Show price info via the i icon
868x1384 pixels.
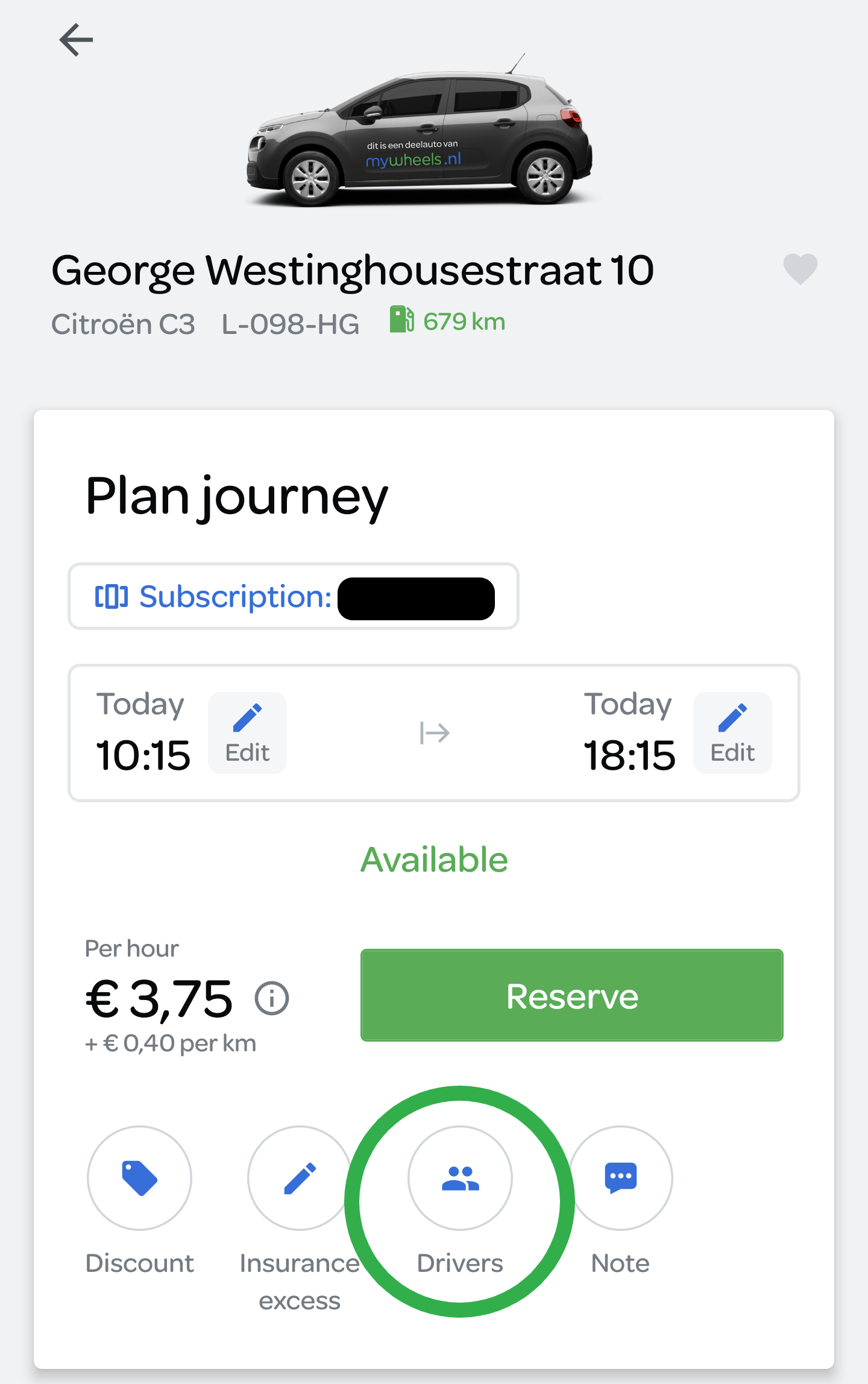[x=272, y=999]
